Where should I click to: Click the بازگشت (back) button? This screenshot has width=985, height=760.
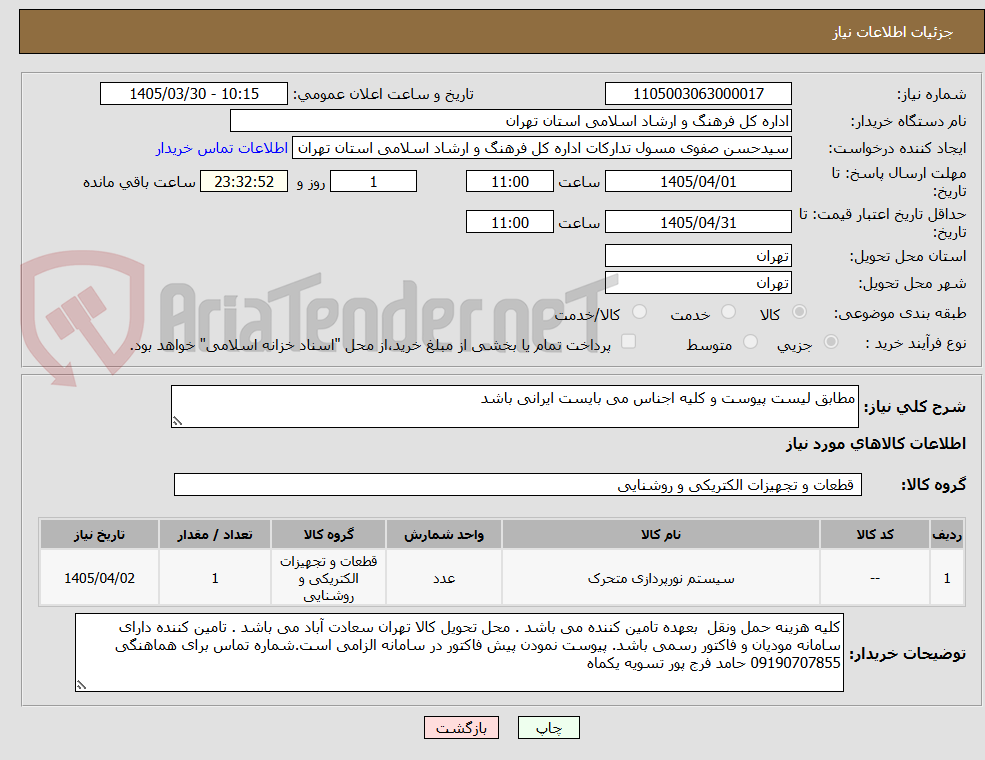pos(461,728)
